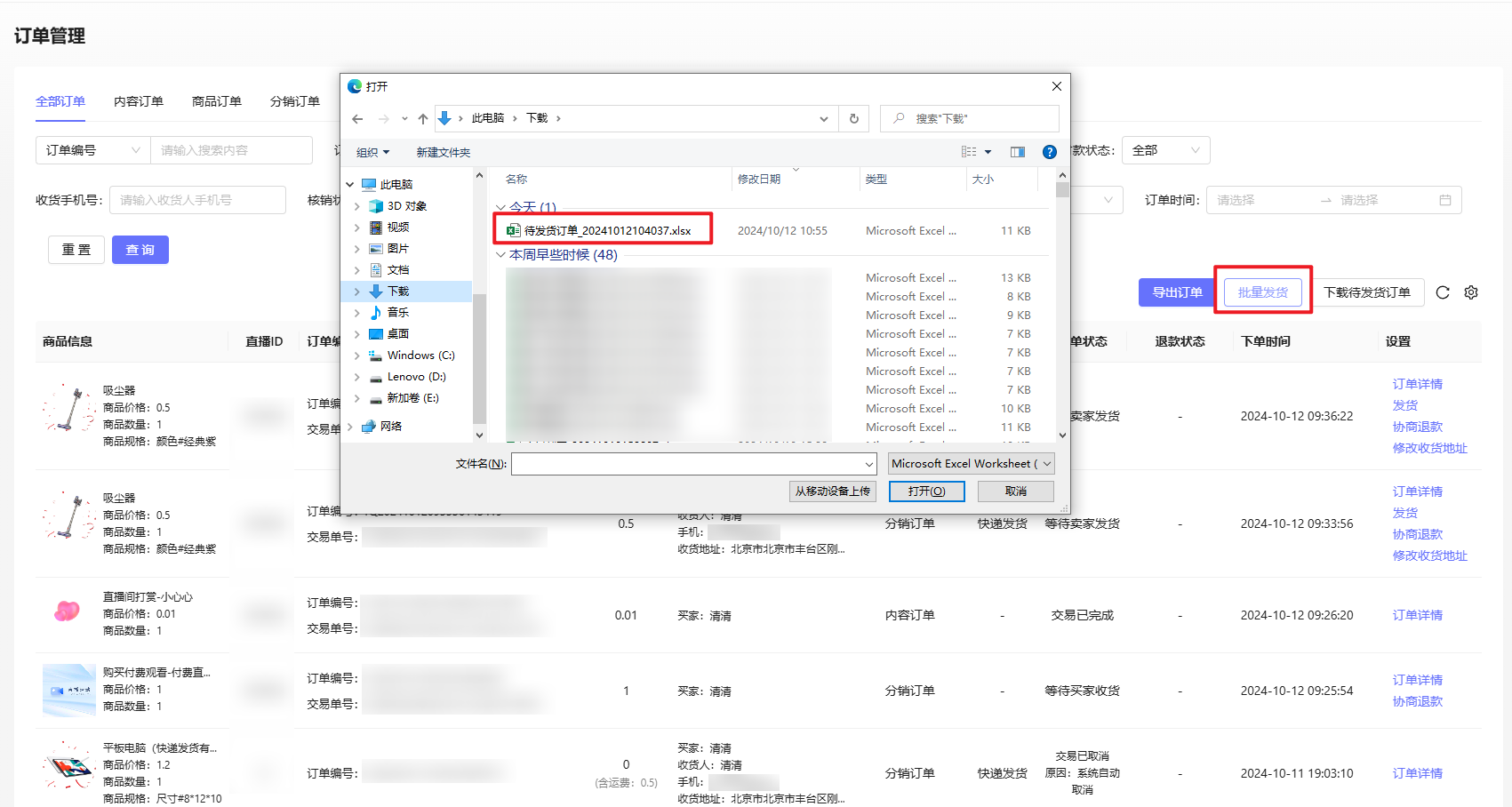Click the 打开(O) button
The image size is (1512, 807).
(x=926, y=491)
